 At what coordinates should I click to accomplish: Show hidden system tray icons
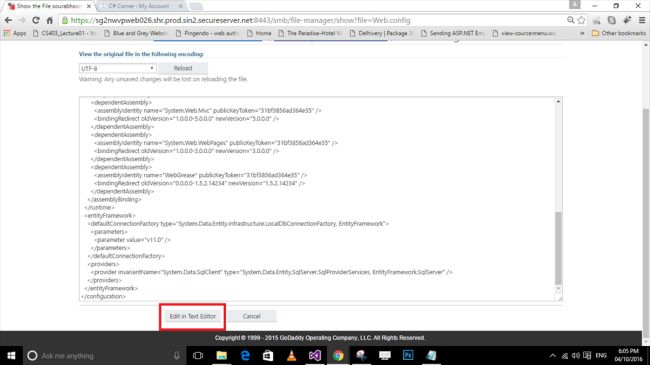point(553,355)
